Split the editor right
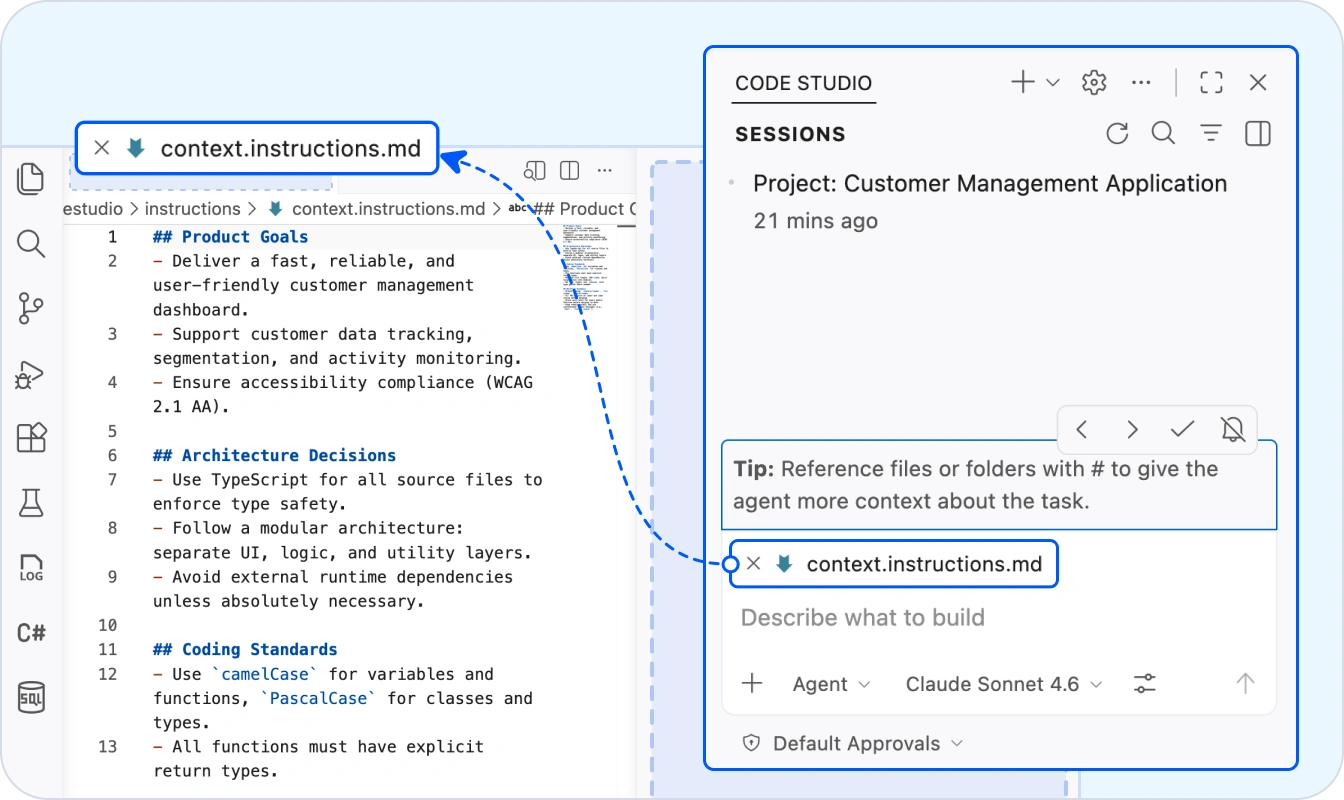This screenshot has height=800, width=1344. coord(570,171)
